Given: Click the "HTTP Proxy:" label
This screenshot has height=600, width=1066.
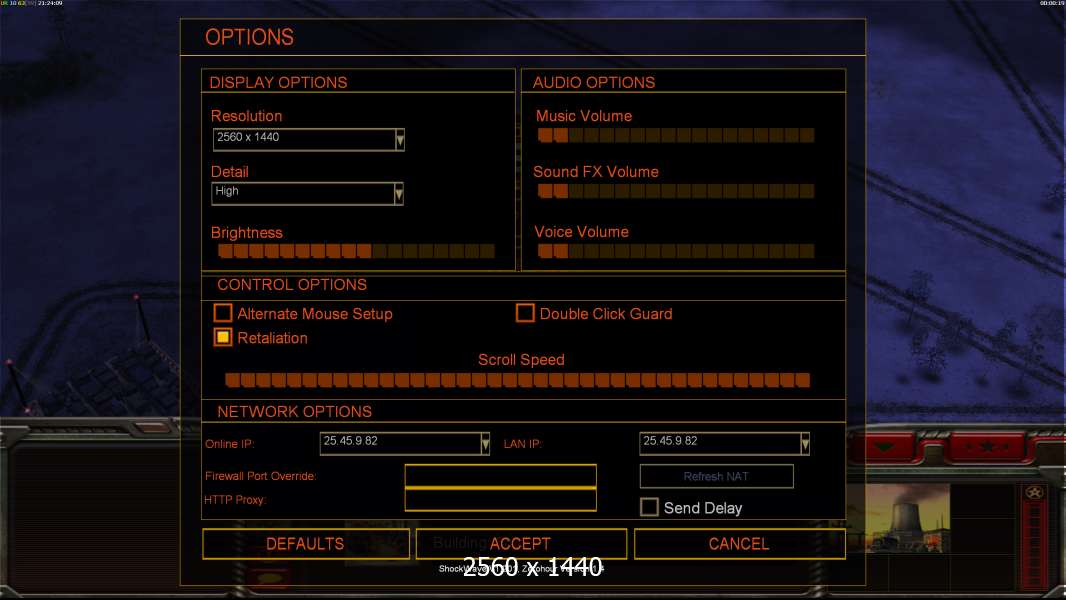Looking at the screenshot, I should coord(235,499).
